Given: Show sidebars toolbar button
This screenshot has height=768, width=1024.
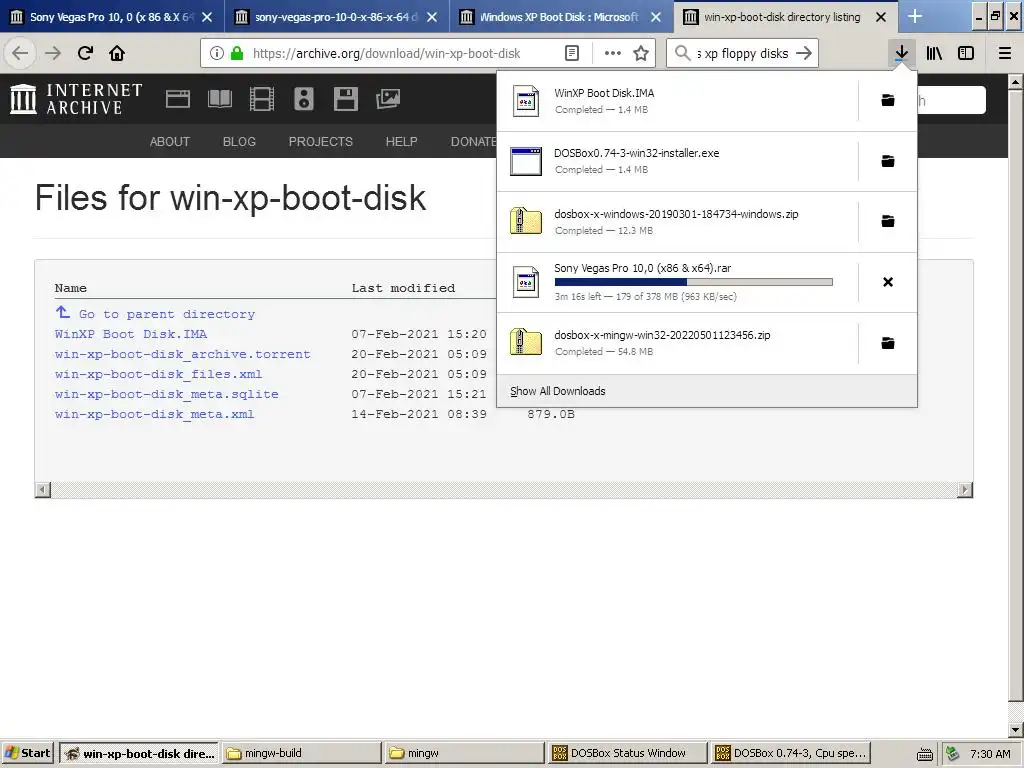Looking at the screenshot, I should click(x=966, y=53).
